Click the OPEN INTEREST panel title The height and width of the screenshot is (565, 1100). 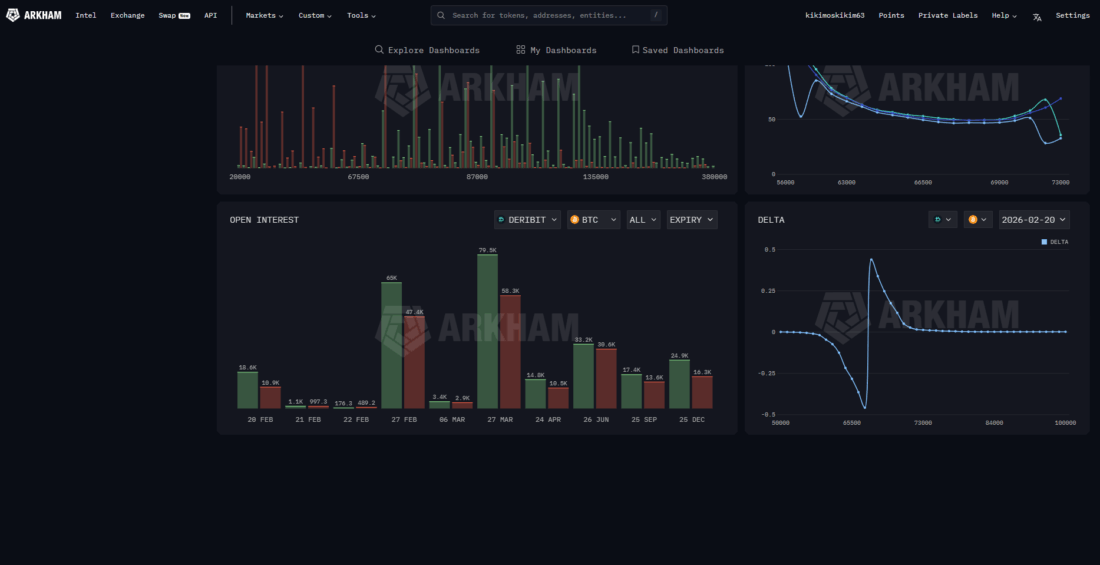[x=264, y=220]
